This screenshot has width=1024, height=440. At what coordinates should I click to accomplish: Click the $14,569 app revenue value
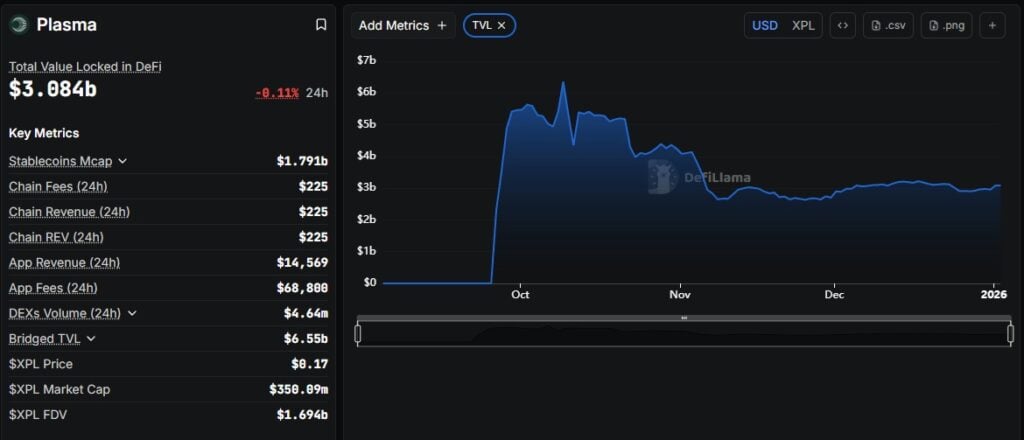point(302,262)
